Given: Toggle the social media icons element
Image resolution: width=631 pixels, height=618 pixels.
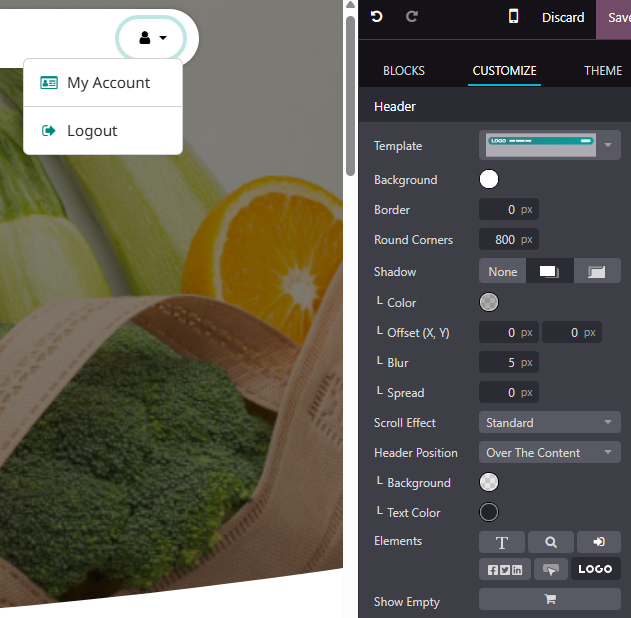Looking at the screenshot, I should tap(505, 569).
